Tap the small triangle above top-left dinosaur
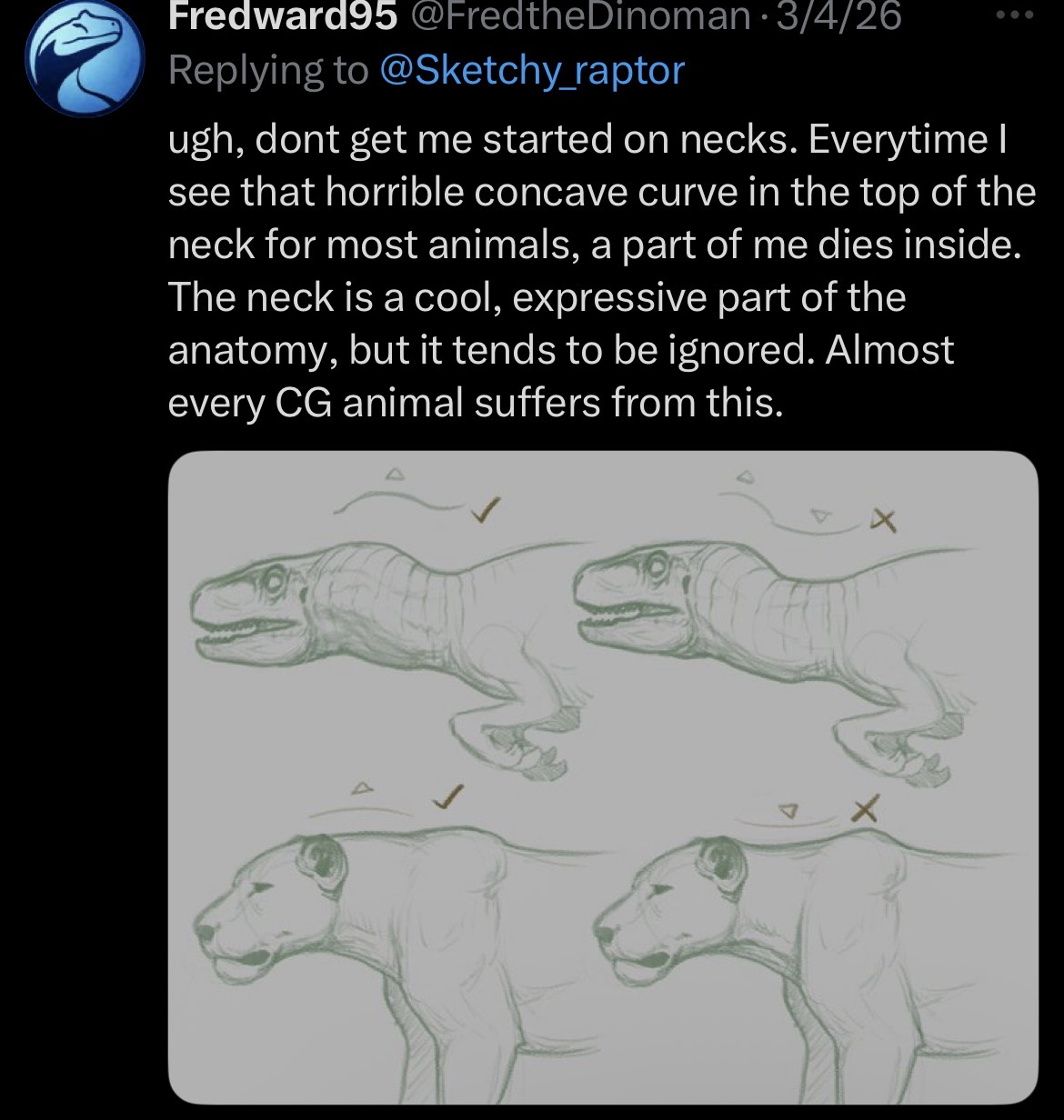This screenshot has width=1064, height=1120. (x=392, y=473)
